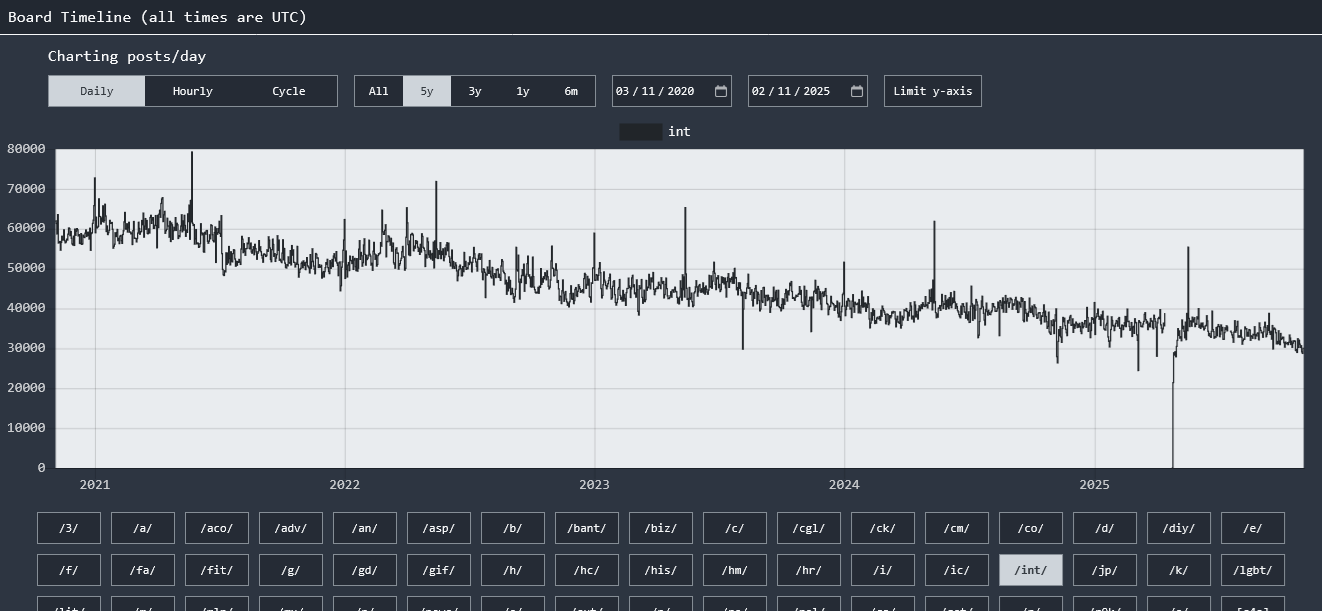The width and height of the screenshot is (1322, 611).
Task: Switch to Hourly charting mode
Action: pos(193,91)
